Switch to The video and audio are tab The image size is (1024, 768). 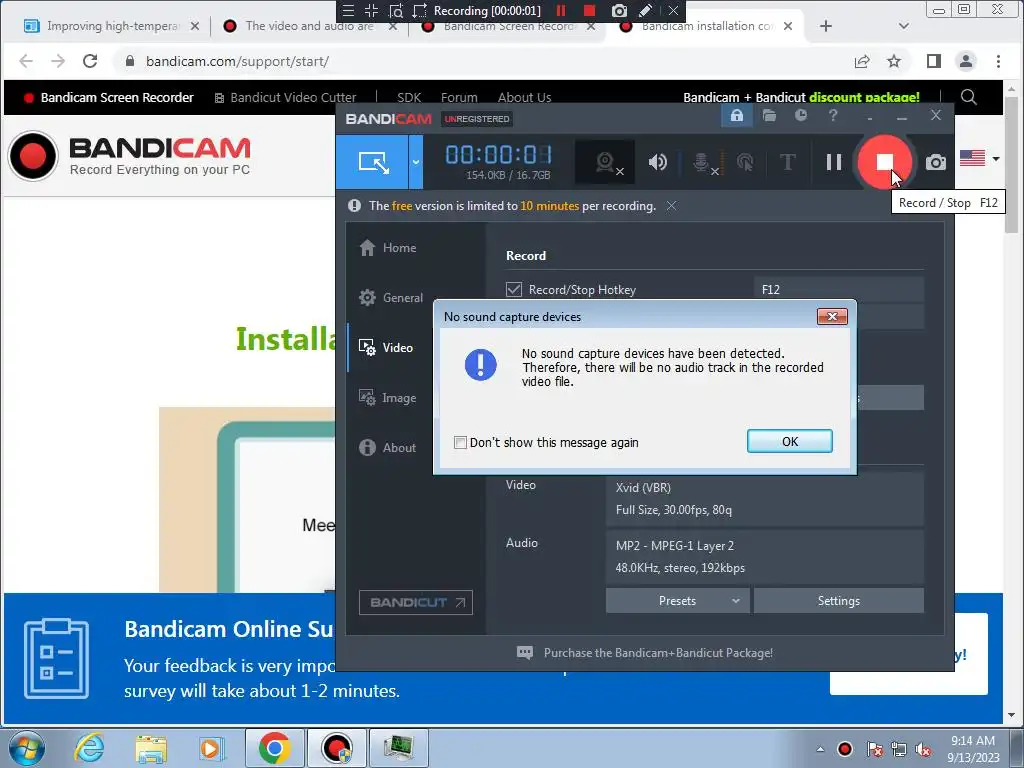(x=309, y=26)
